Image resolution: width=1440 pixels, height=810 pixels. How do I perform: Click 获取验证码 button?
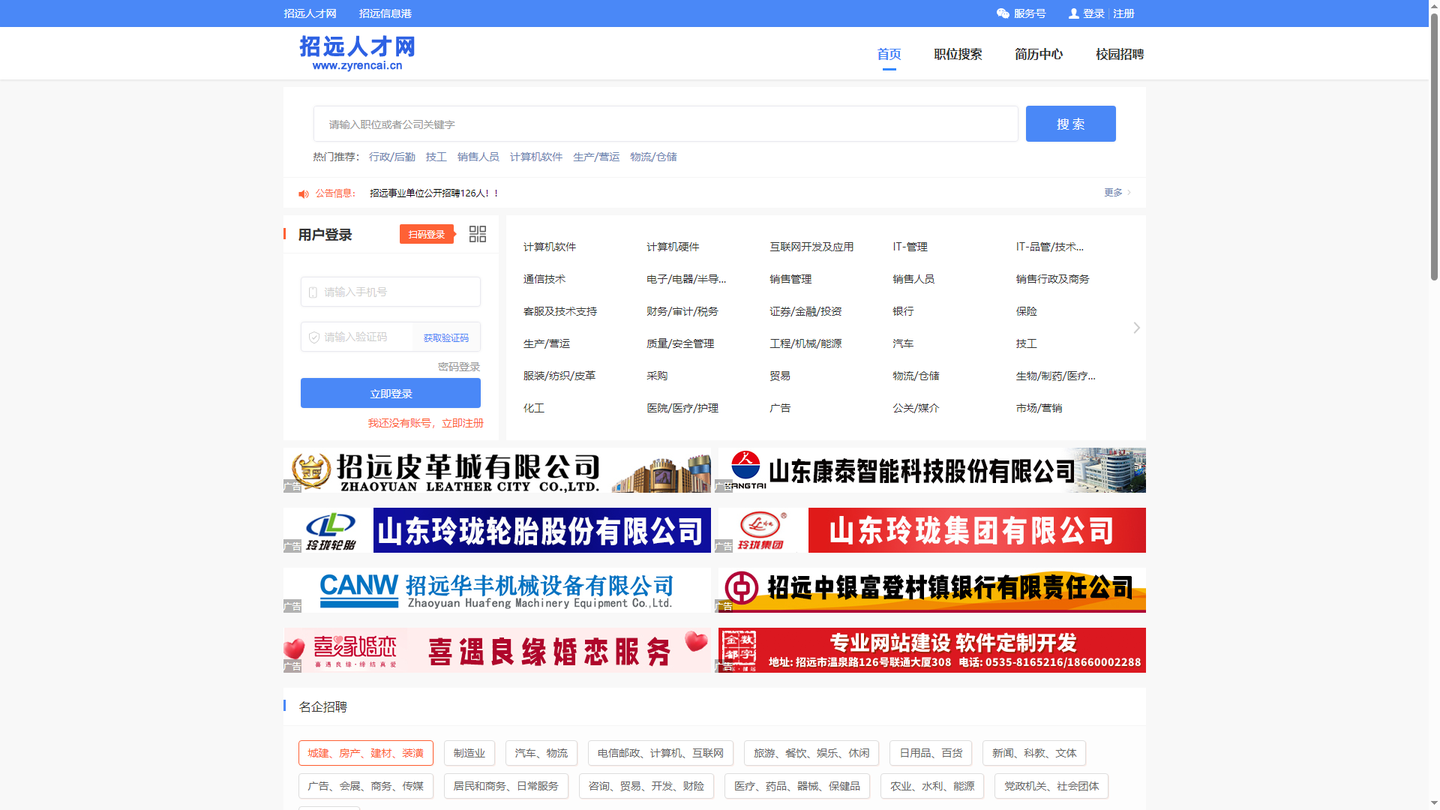click(446, 338)
